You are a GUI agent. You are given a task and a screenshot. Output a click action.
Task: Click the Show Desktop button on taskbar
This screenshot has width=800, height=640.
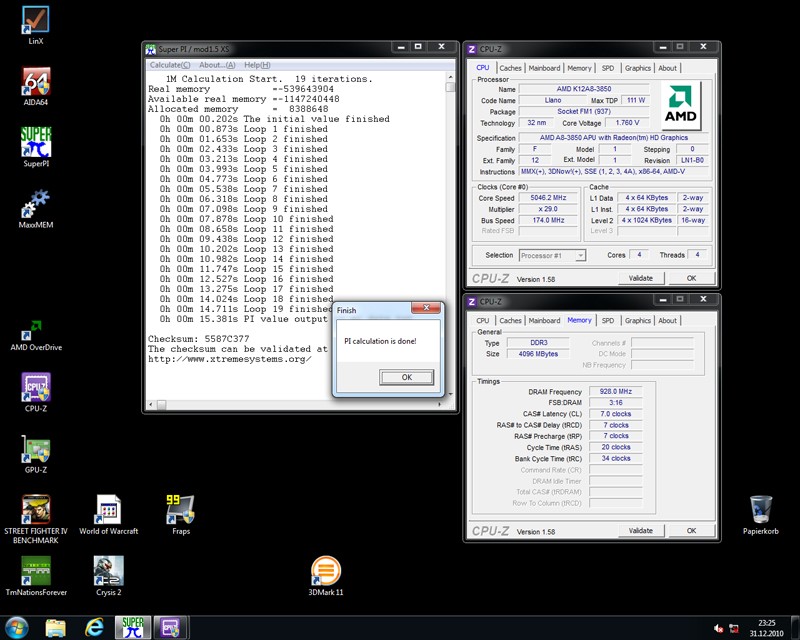coord(795,628)
